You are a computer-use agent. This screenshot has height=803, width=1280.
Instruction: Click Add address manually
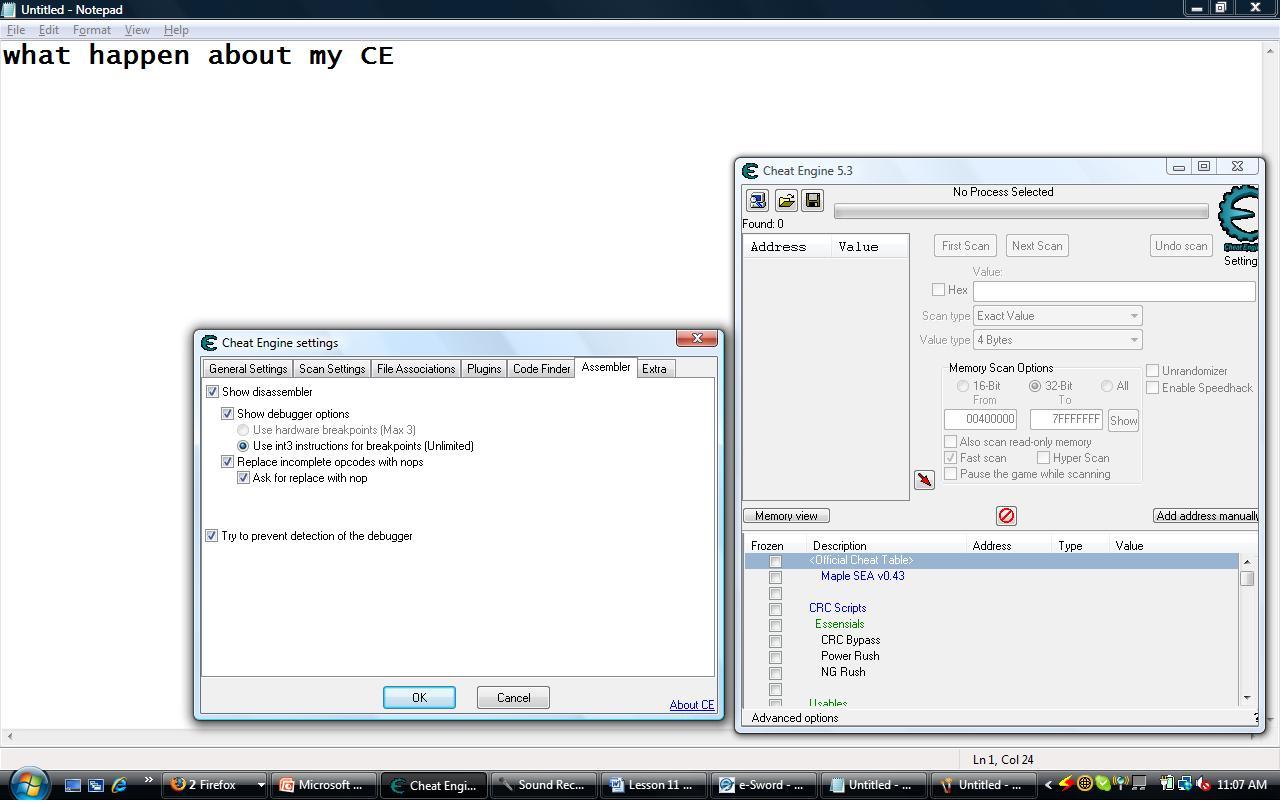(x=1206, y=516)
